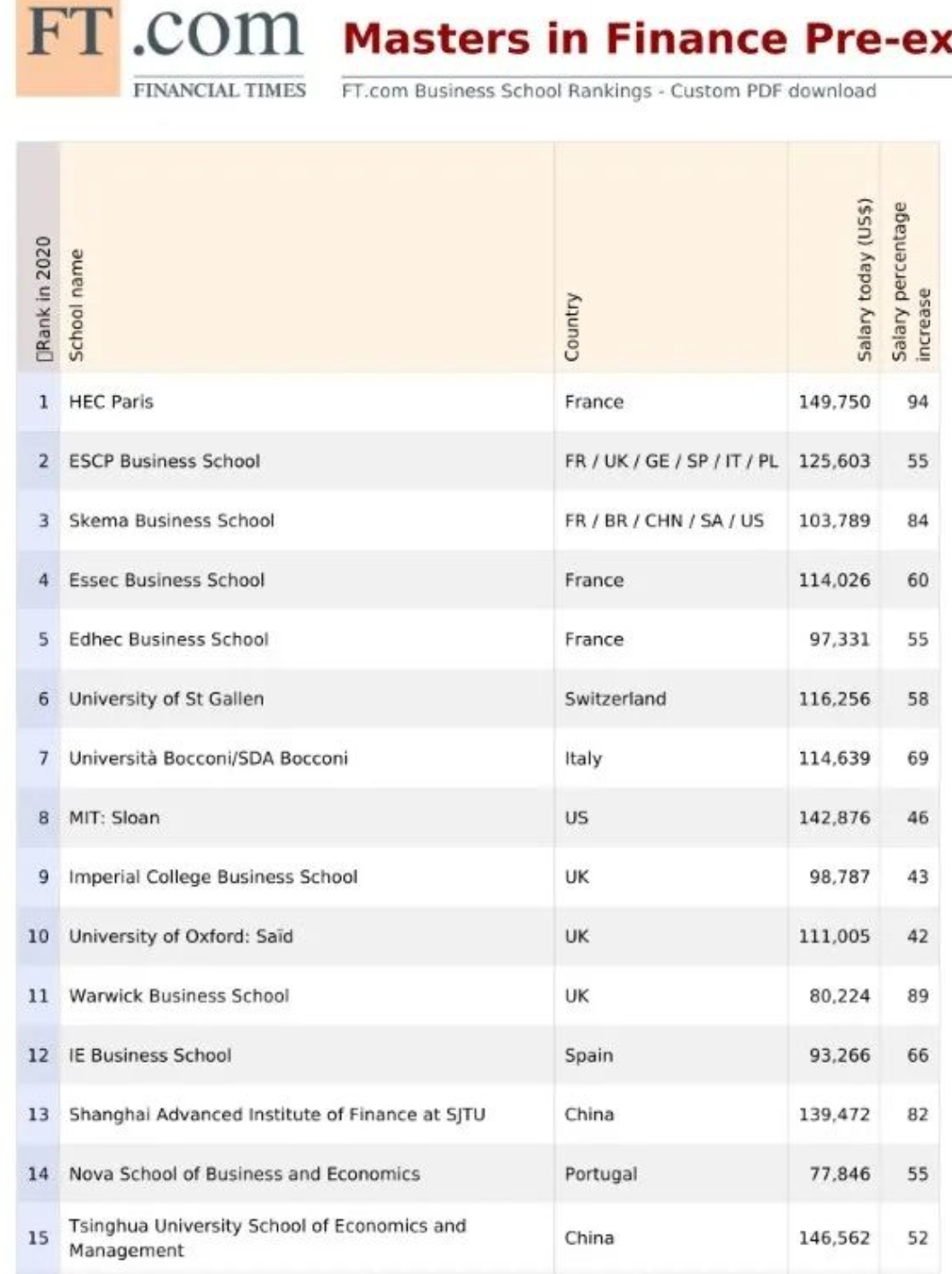The image size is (952, 1274).
Task: Select Shanghai Advanced Institute of Finance row
Action: pyautogui.click(x=276, y=1115)
